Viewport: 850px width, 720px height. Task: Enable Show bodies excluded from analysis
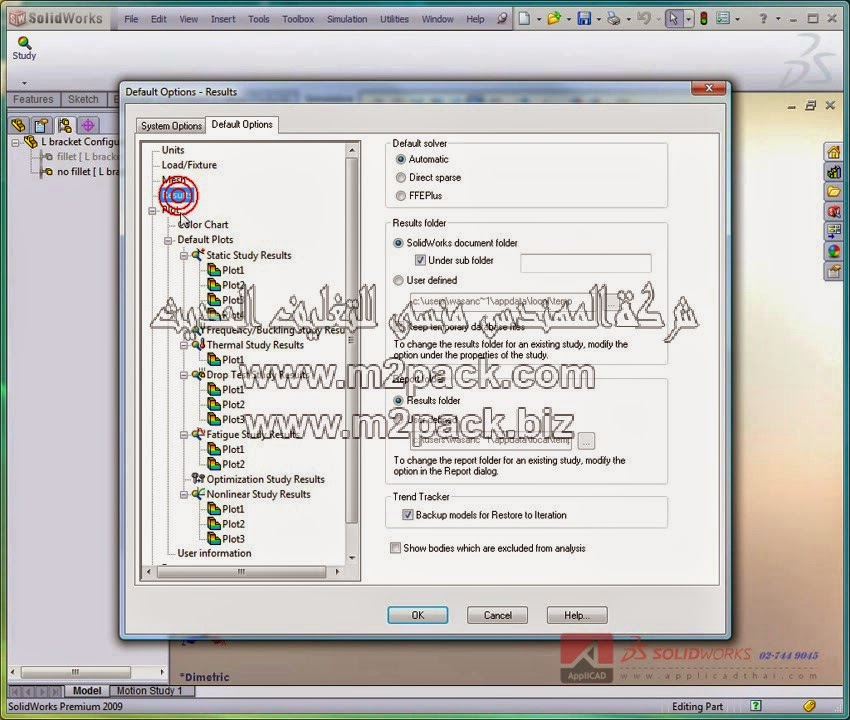[x=396, y=548]
